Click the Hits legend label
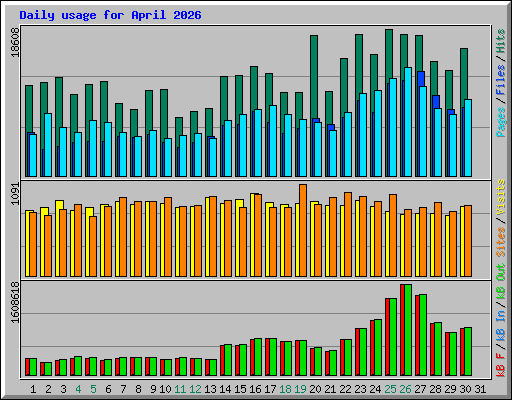Screen dimensions: 512x400 point(501,41)
